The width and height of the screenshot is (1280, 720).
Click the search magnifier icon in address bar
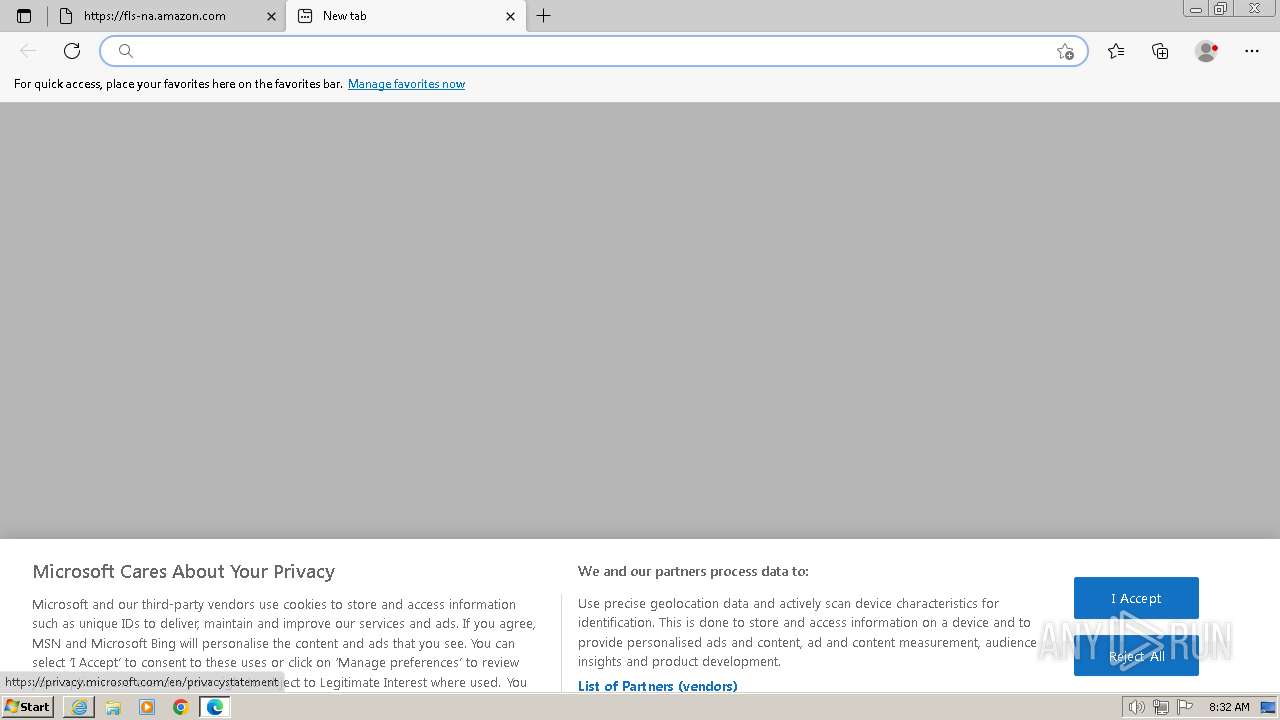(x=126, y=51)
